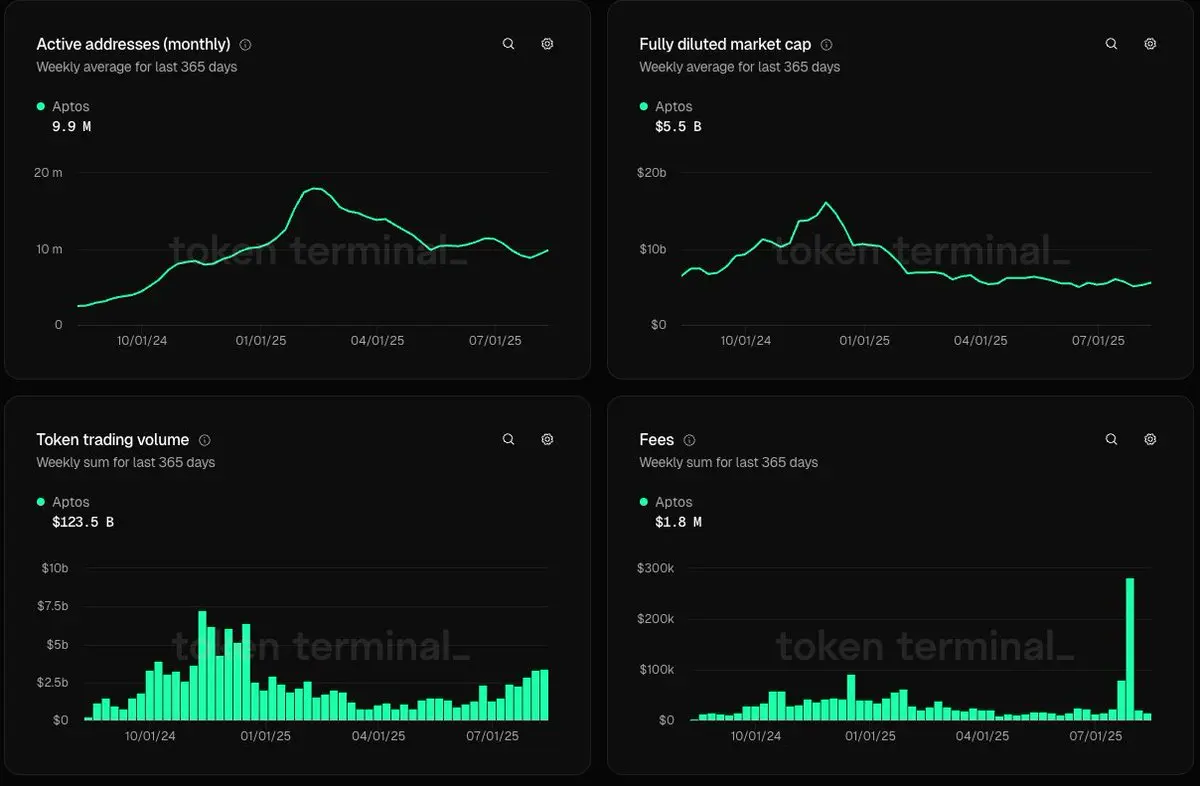Toggle Aptos legend dot in Fees chart
1200x786 pixels.
pos(644,502)
